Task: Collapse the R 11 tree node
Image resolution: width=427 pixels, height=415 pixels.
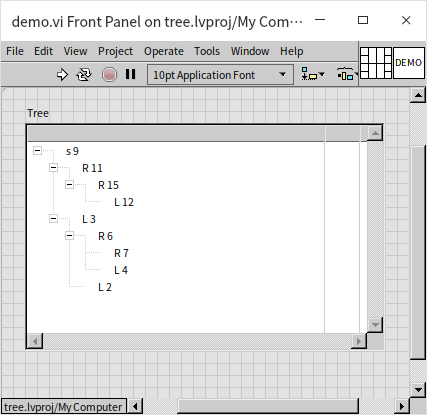Action: click(53, 167)
